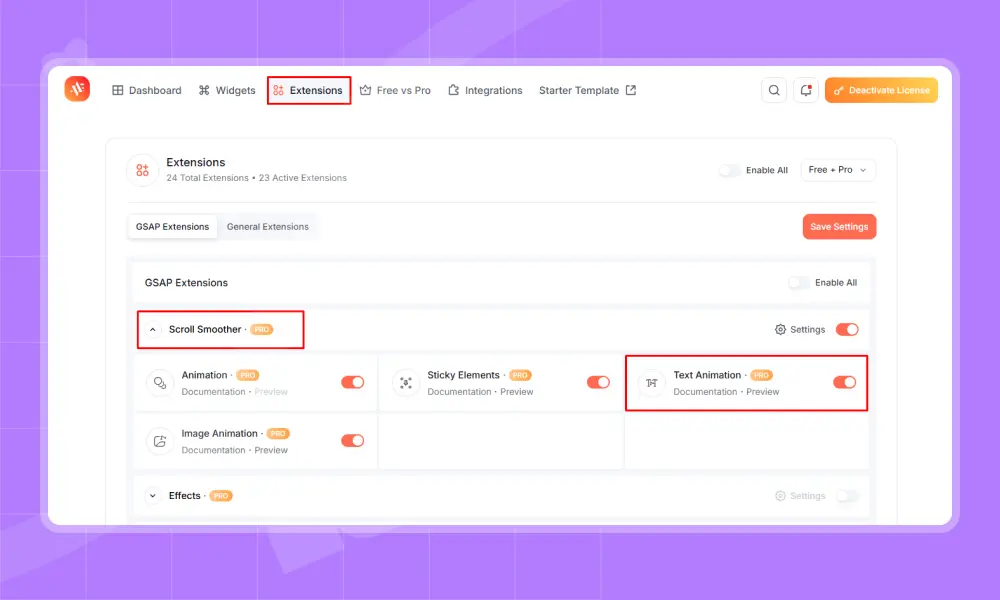Switch to the General Extensions tab
1000x600 pixels.
268,227
